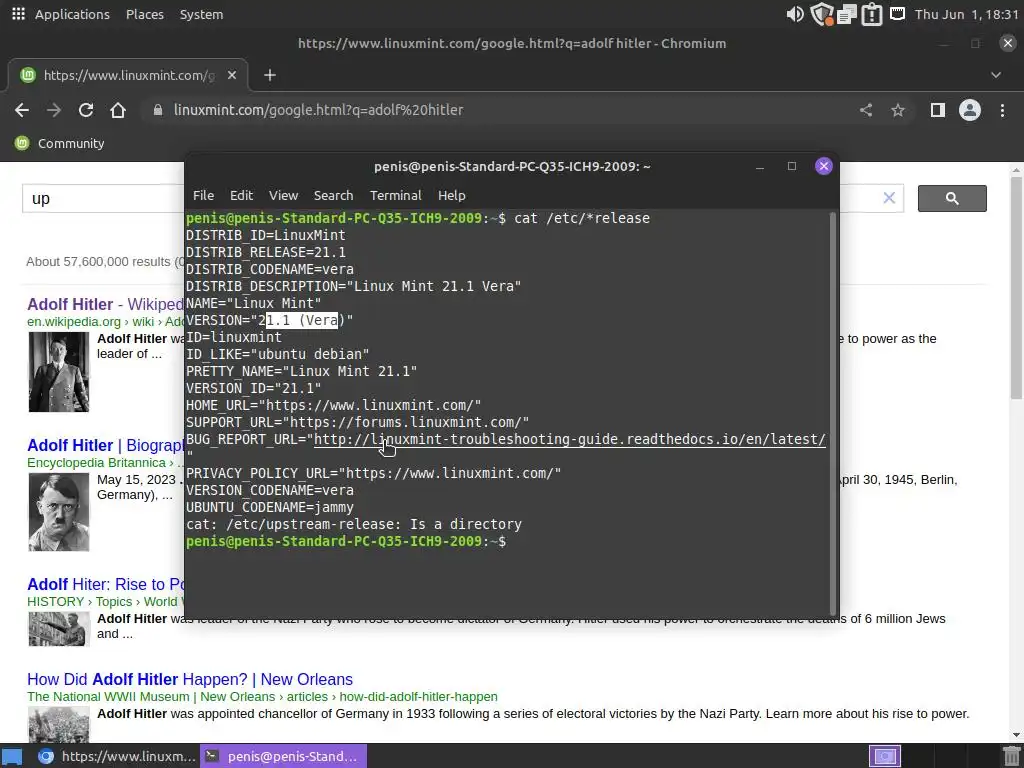Open the terminal File menu
The image size is (1024, 768).
point(203,195)
